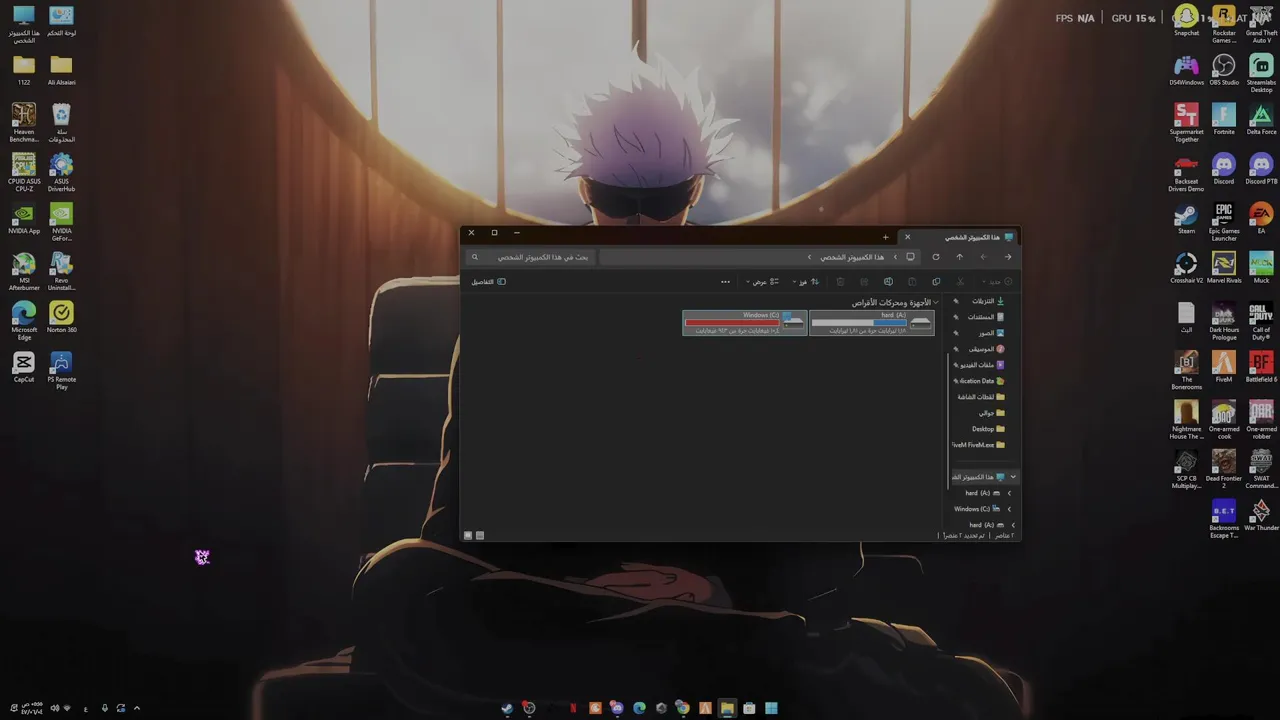Open the more options (three dots) menu
The height and width of the screenshot is (720, 1280).
(725, 282)
